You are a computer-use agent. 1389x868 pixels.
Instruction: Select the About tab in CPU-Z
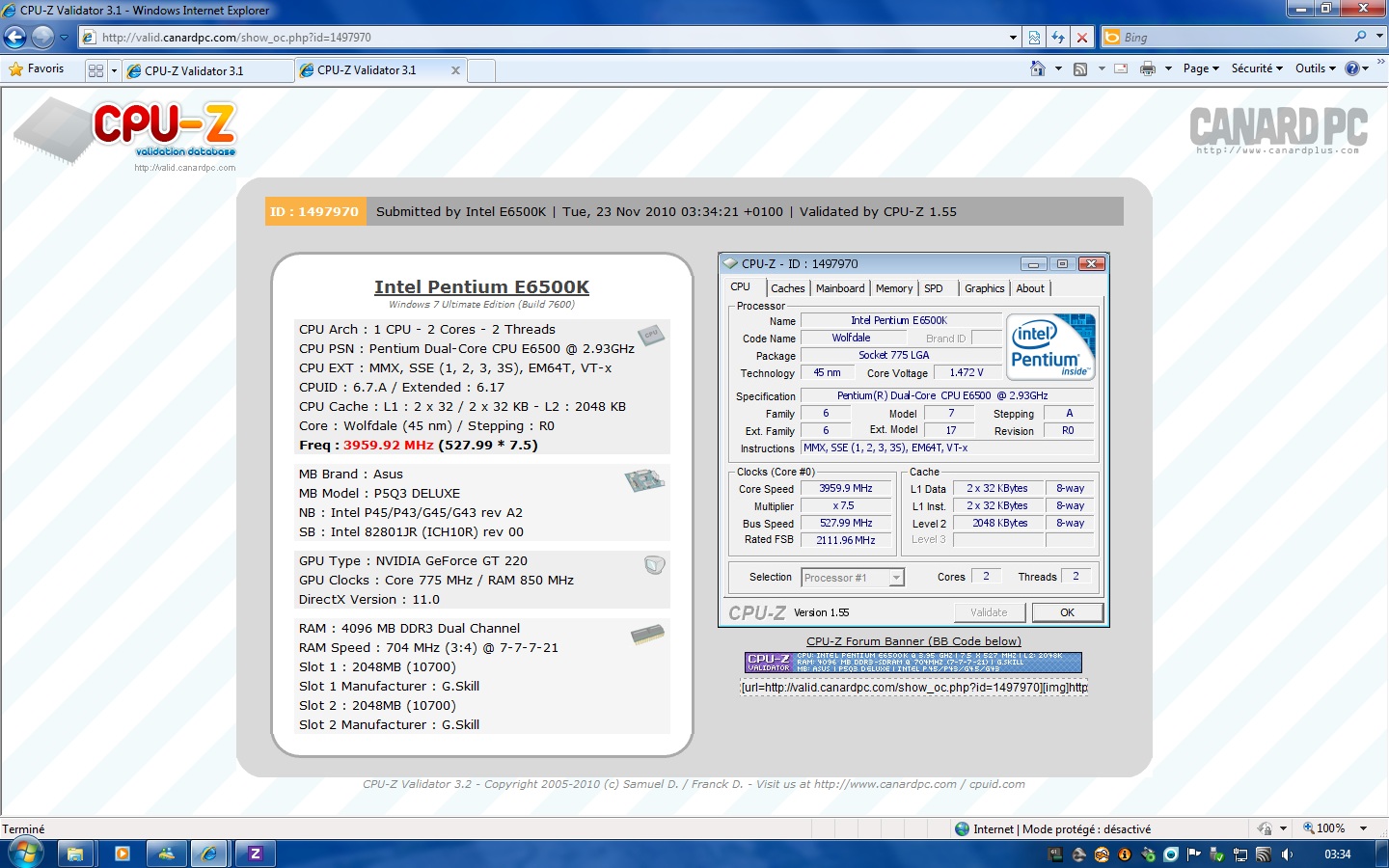[1030, 288]
